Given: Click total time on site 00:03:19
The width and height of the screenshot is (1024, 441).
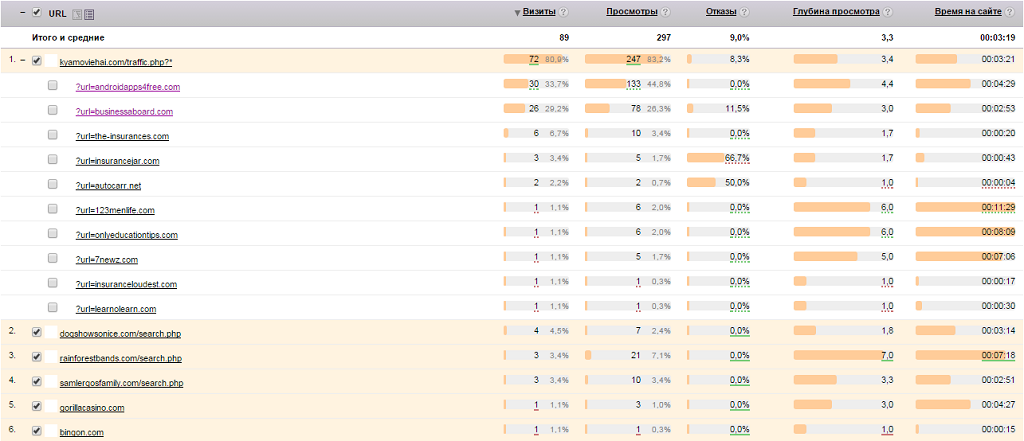Looking at the screenshot, I should point(999,38).
